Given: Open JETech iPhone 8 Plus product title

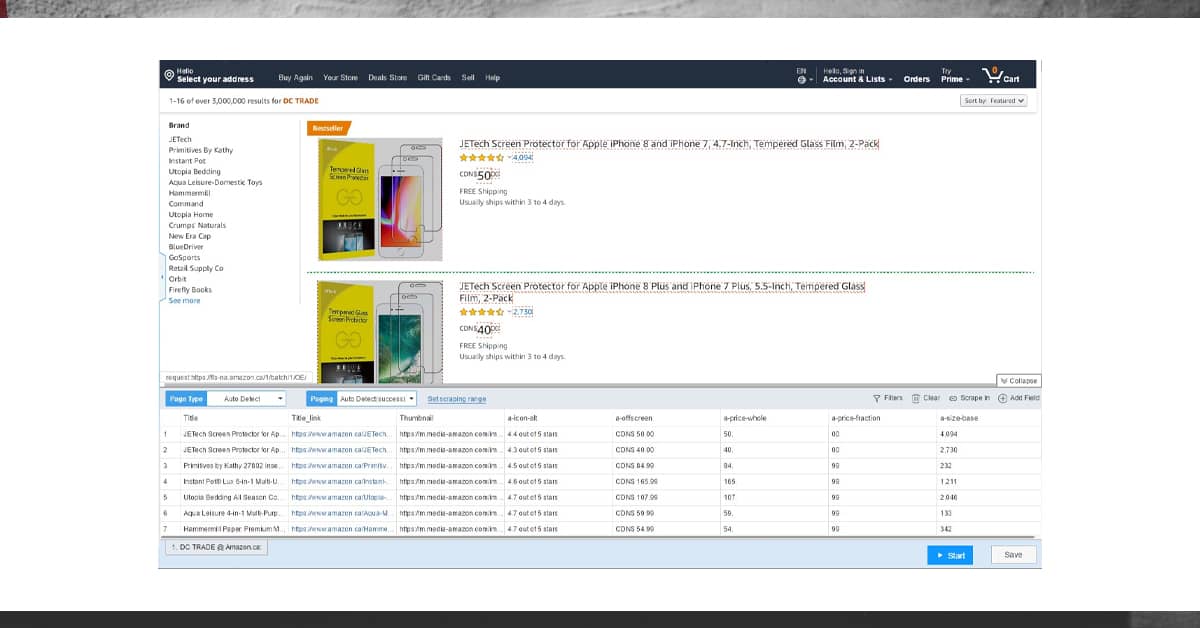Looking at the screenshot, I should click(662, 292).
